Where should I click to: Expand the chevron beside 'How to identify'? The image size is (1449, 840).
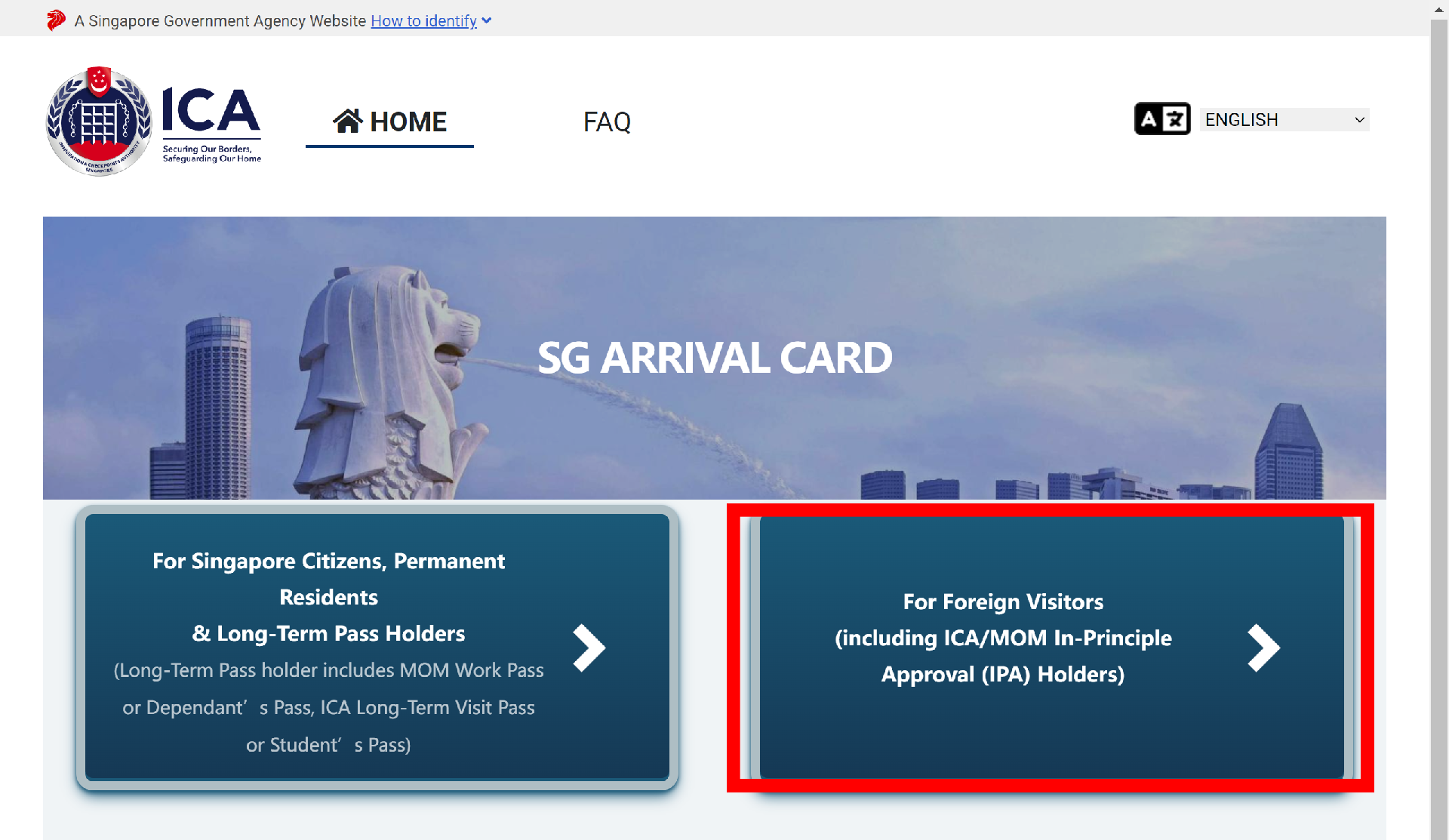click(x=487, y=21)
